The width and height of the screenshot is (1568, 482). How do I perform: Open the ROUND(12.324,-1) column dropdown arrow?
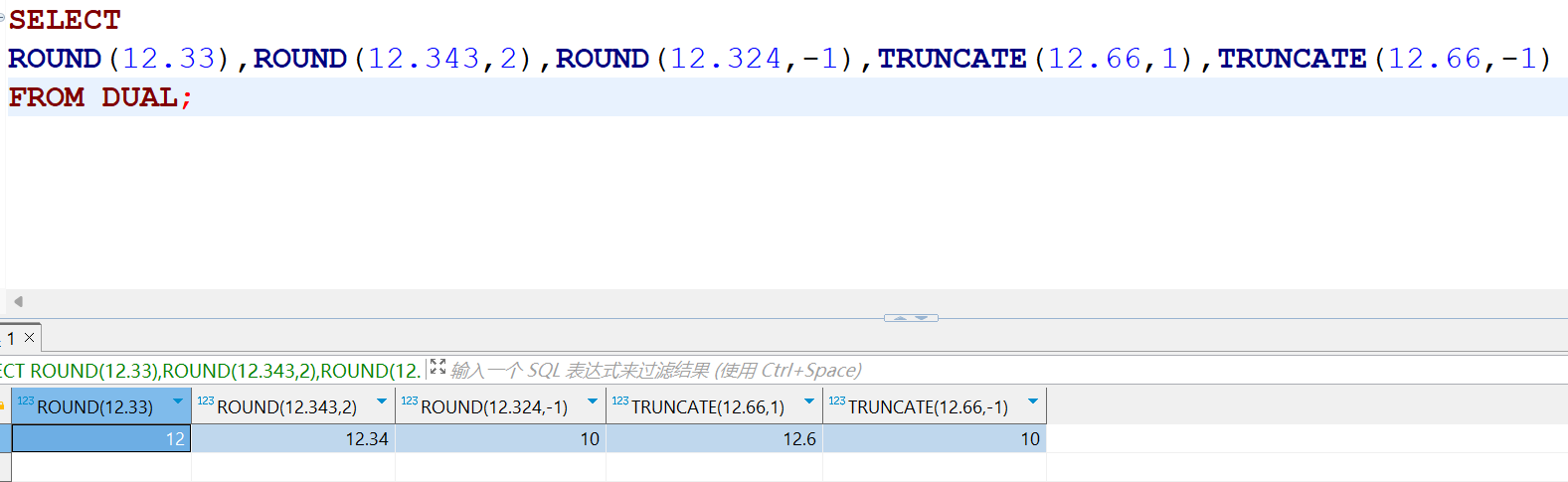[x=593, y=402]
